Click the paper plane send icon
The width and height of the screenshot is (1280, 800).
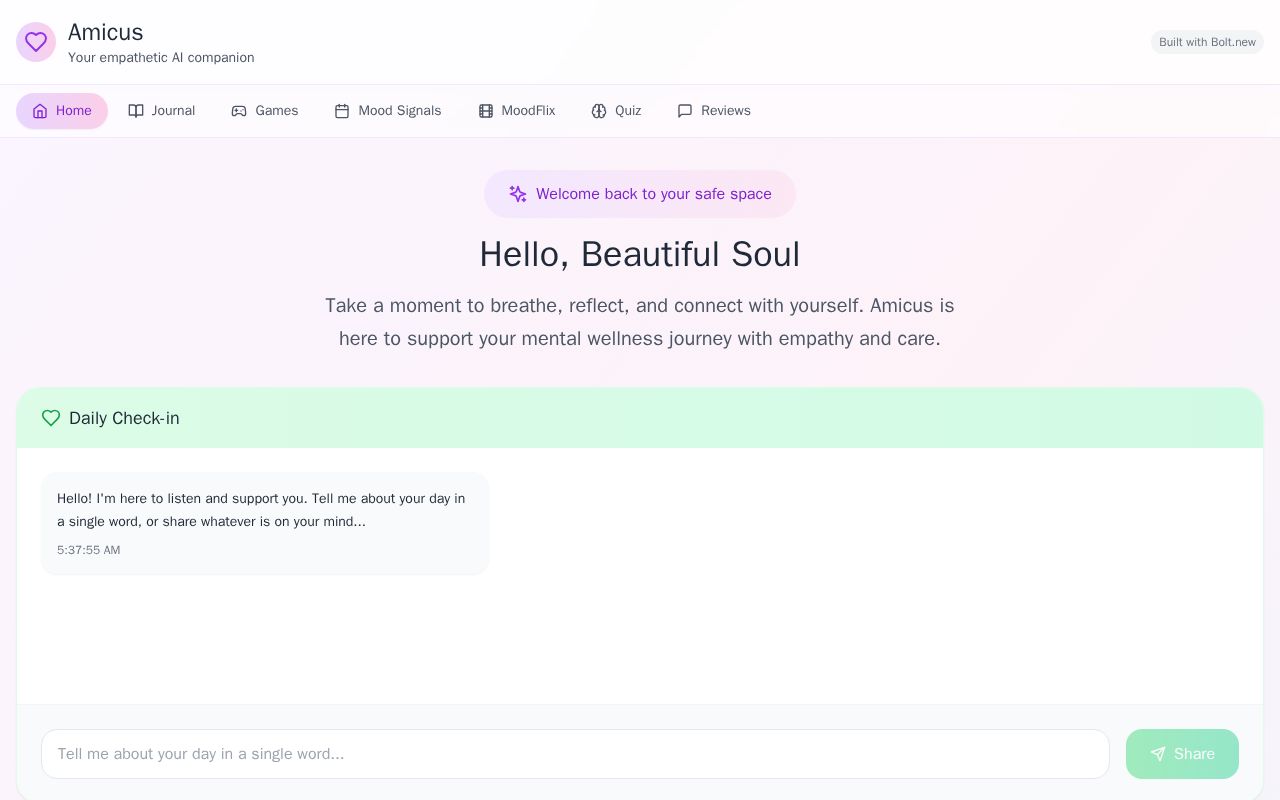tap(1158, 754)
